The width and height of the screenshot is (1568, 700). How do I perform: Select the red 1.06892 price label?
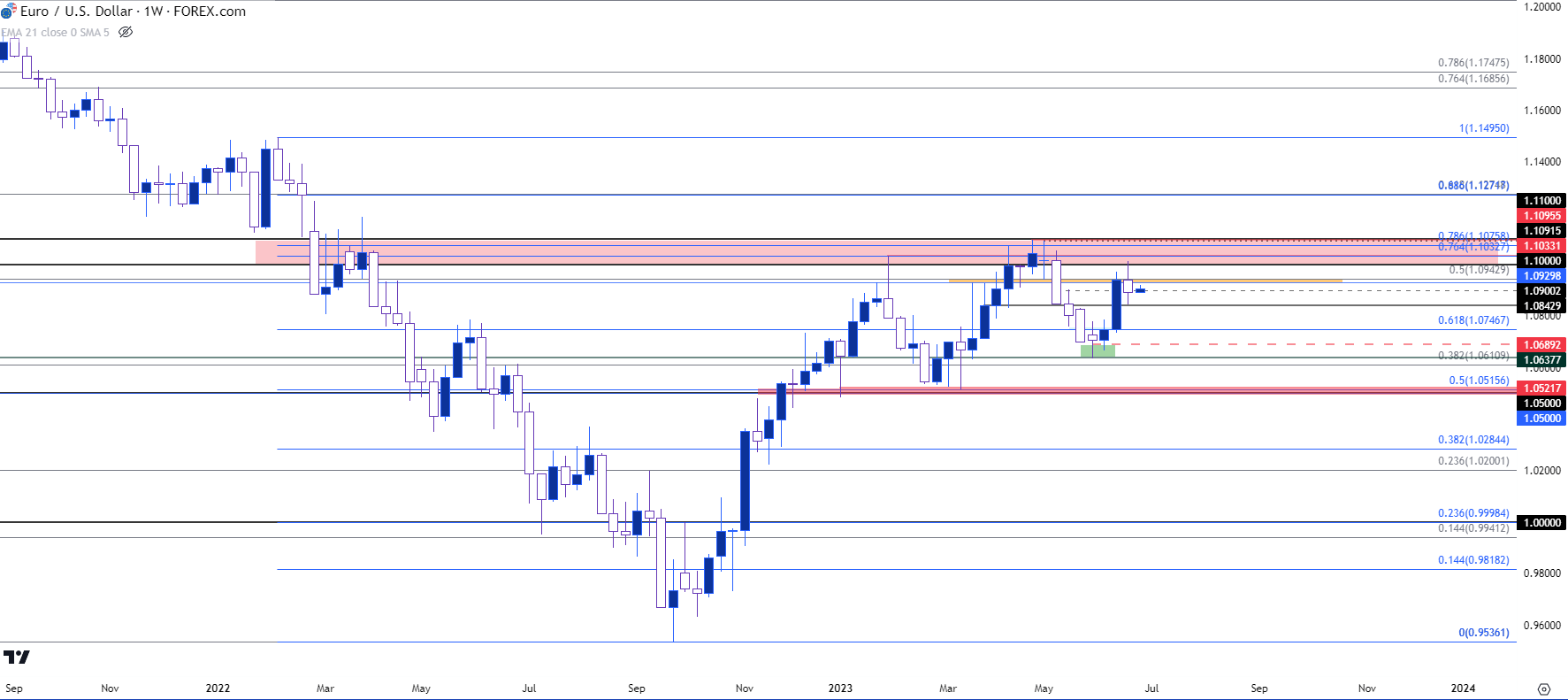coord(1541,345)
